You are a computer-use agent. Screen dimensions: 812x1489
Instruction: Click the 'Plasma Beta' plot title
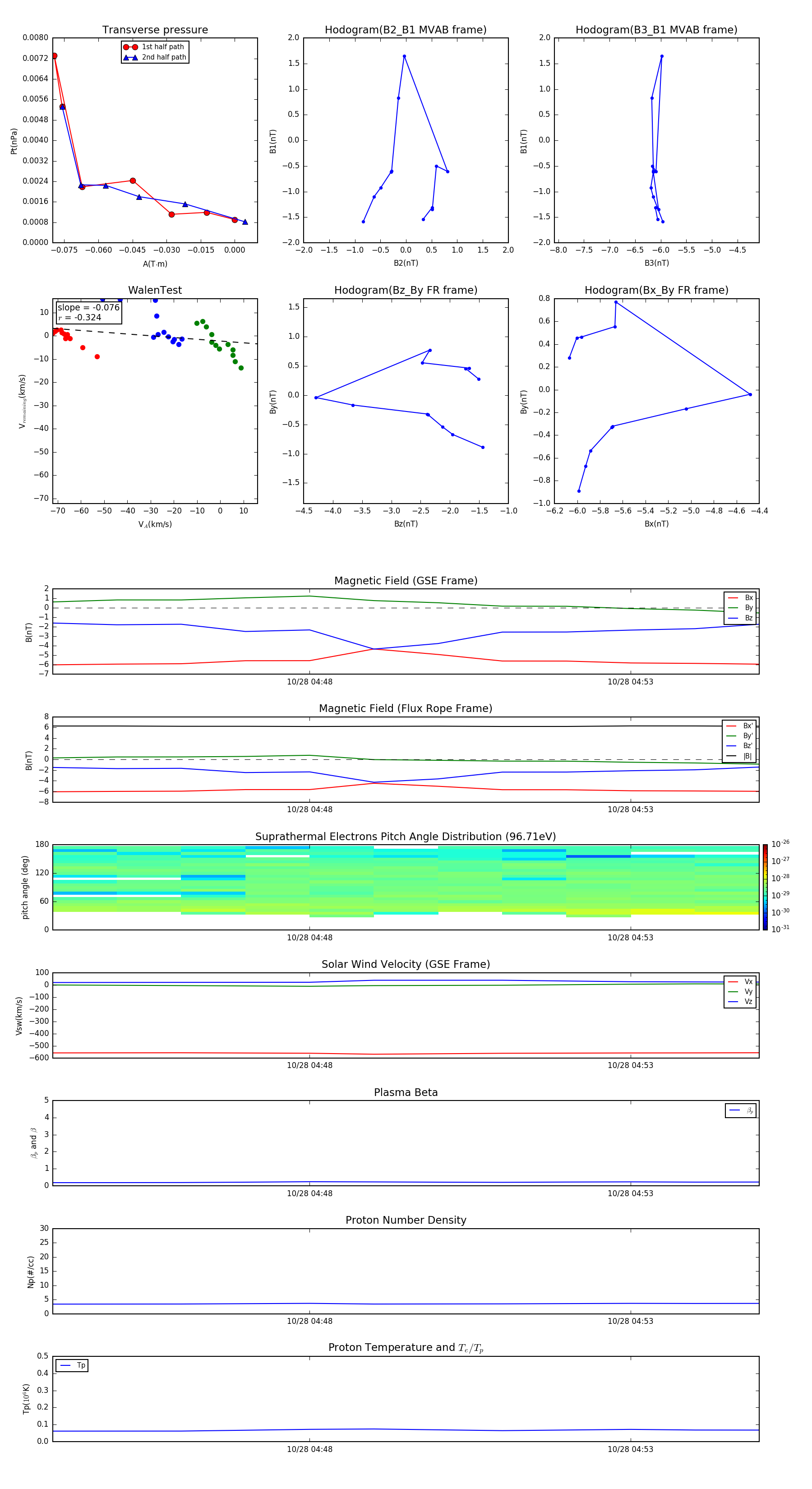click(406, 1092)
